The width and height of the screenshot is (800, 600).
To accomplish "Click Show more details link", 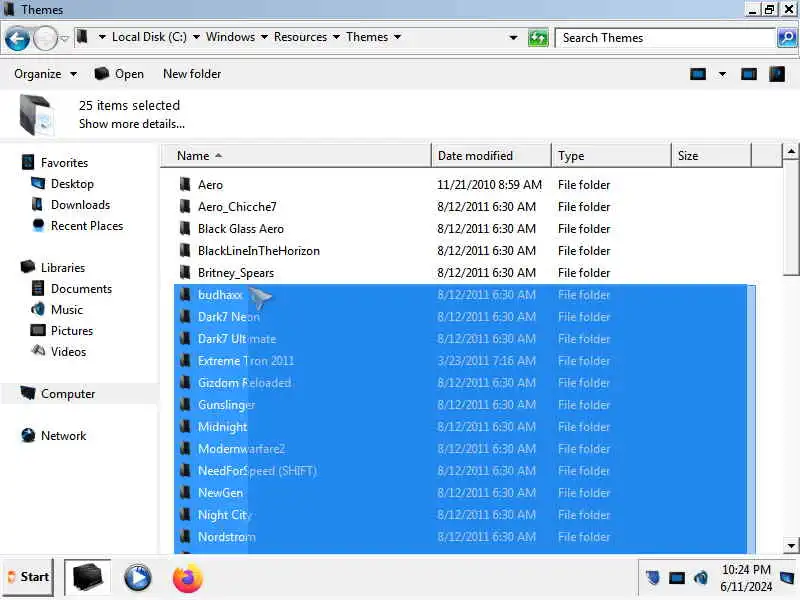I will (132, 124).
